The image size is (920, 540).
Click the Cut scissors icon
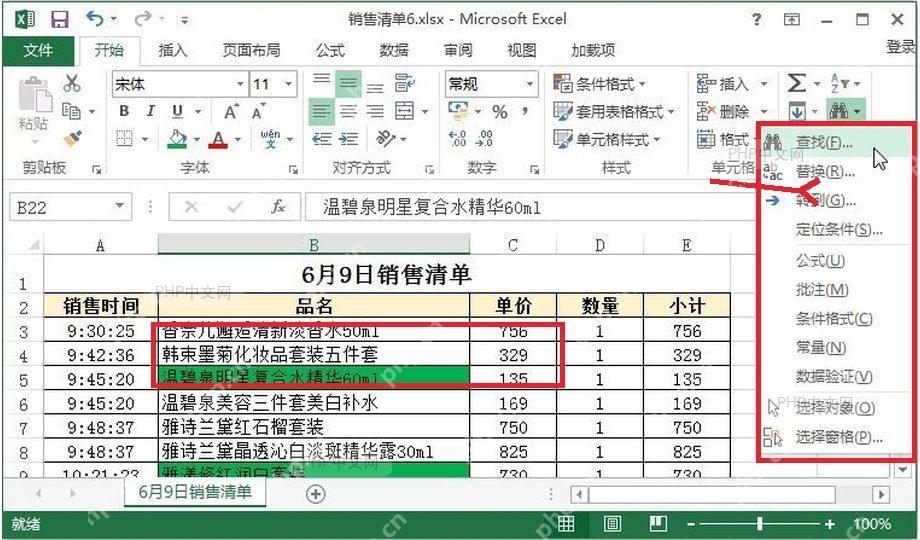click(72, 83)
